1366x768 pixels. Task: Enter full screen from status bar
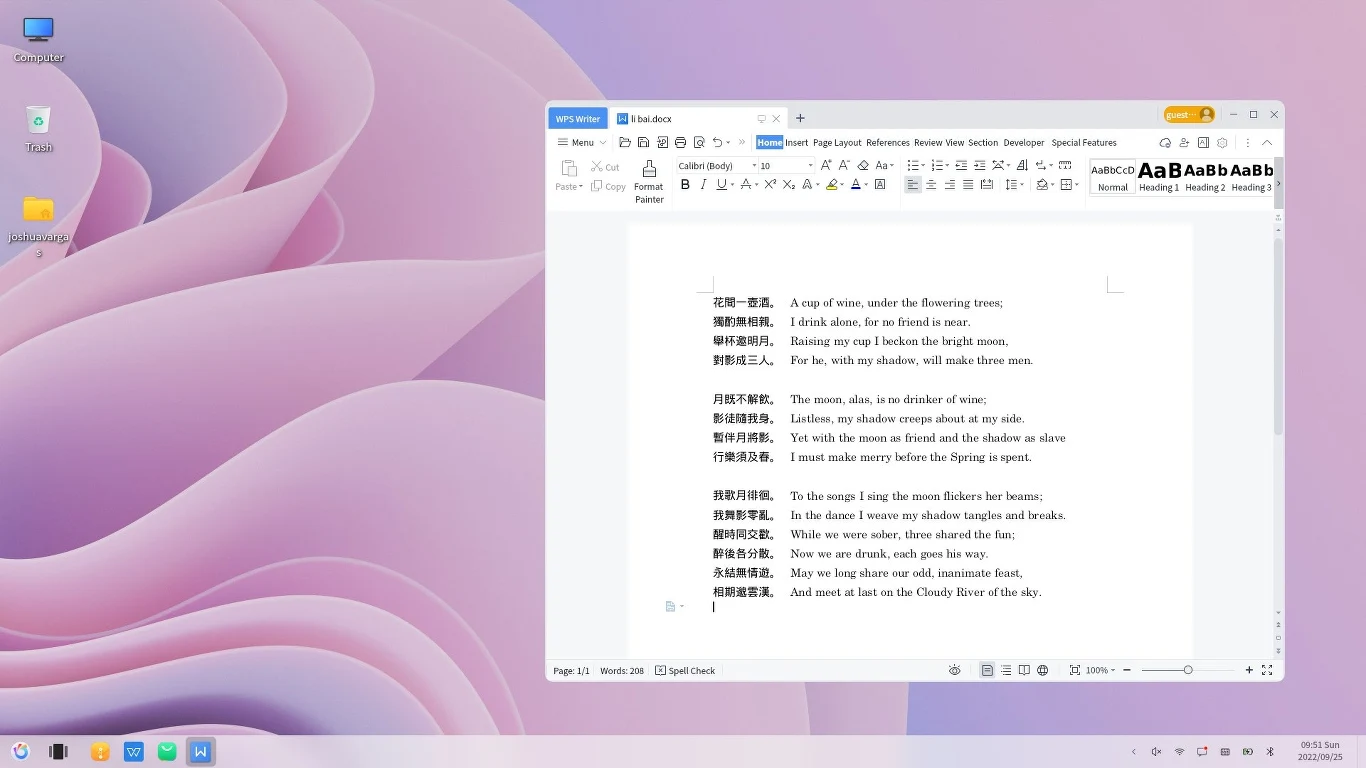click(1267, 670)
